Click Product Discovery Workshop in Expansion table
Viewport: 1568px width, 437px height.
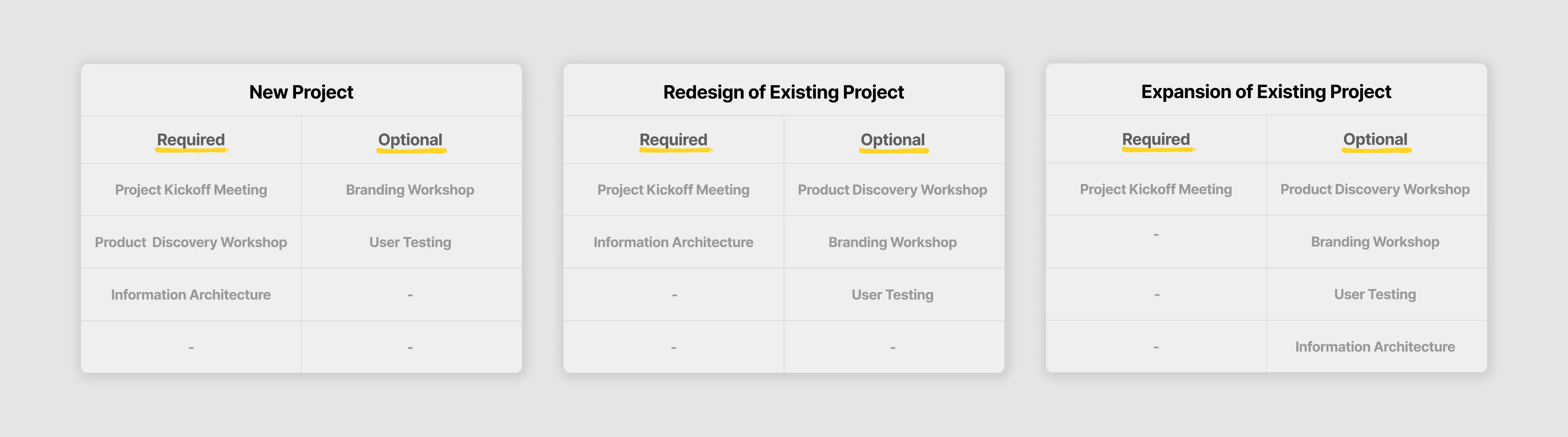[x=1375, y=189]
